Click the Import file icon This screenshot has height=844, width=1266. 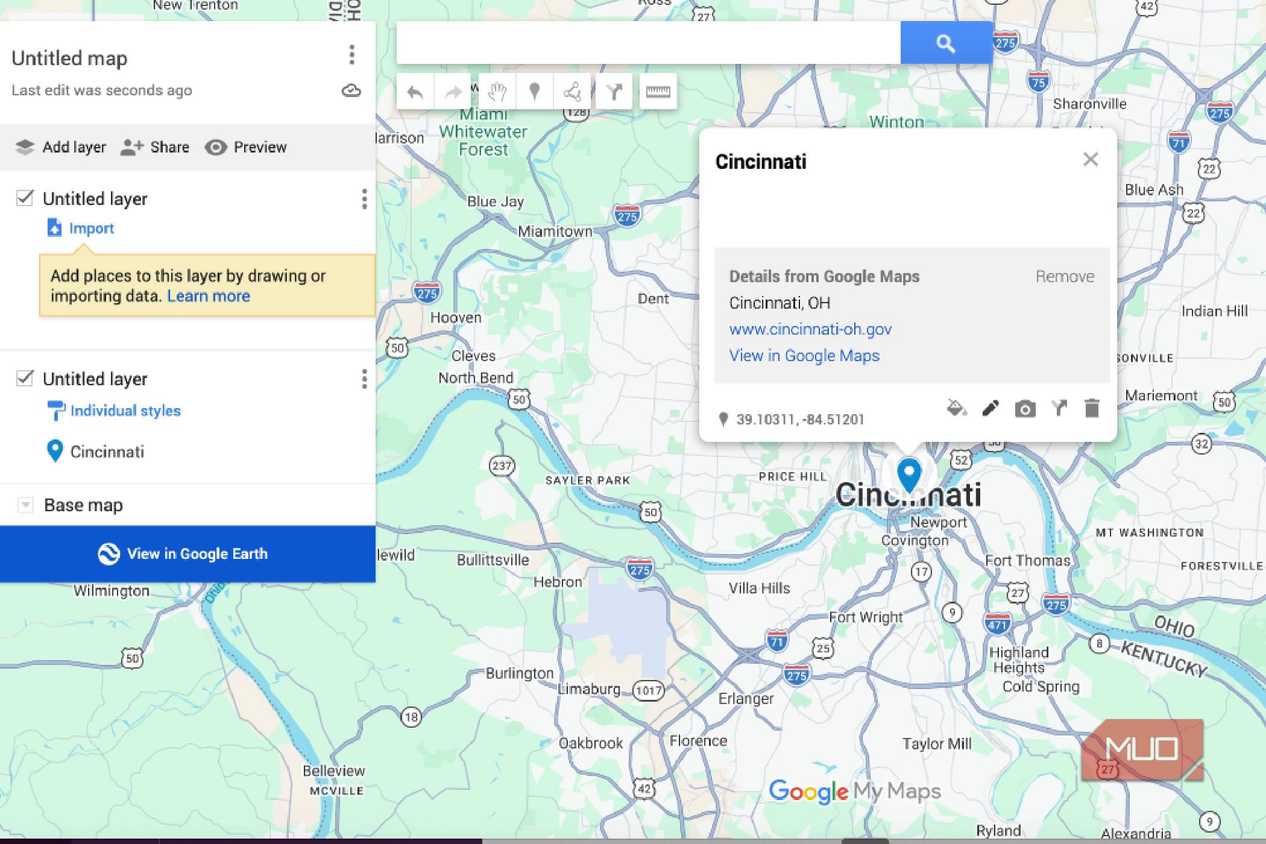click(x=55, y=228)
